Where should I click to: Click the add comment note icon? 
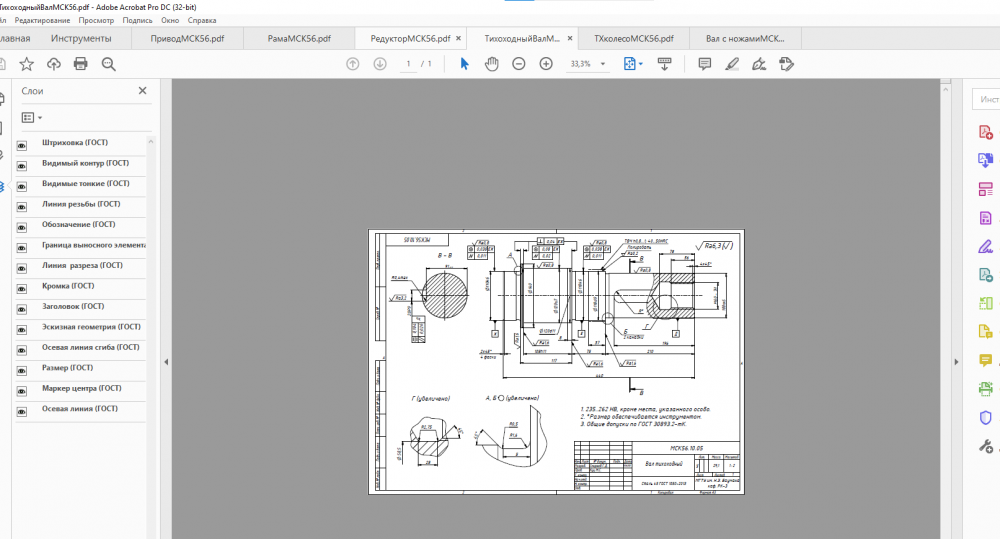click(x=704, y=64)
